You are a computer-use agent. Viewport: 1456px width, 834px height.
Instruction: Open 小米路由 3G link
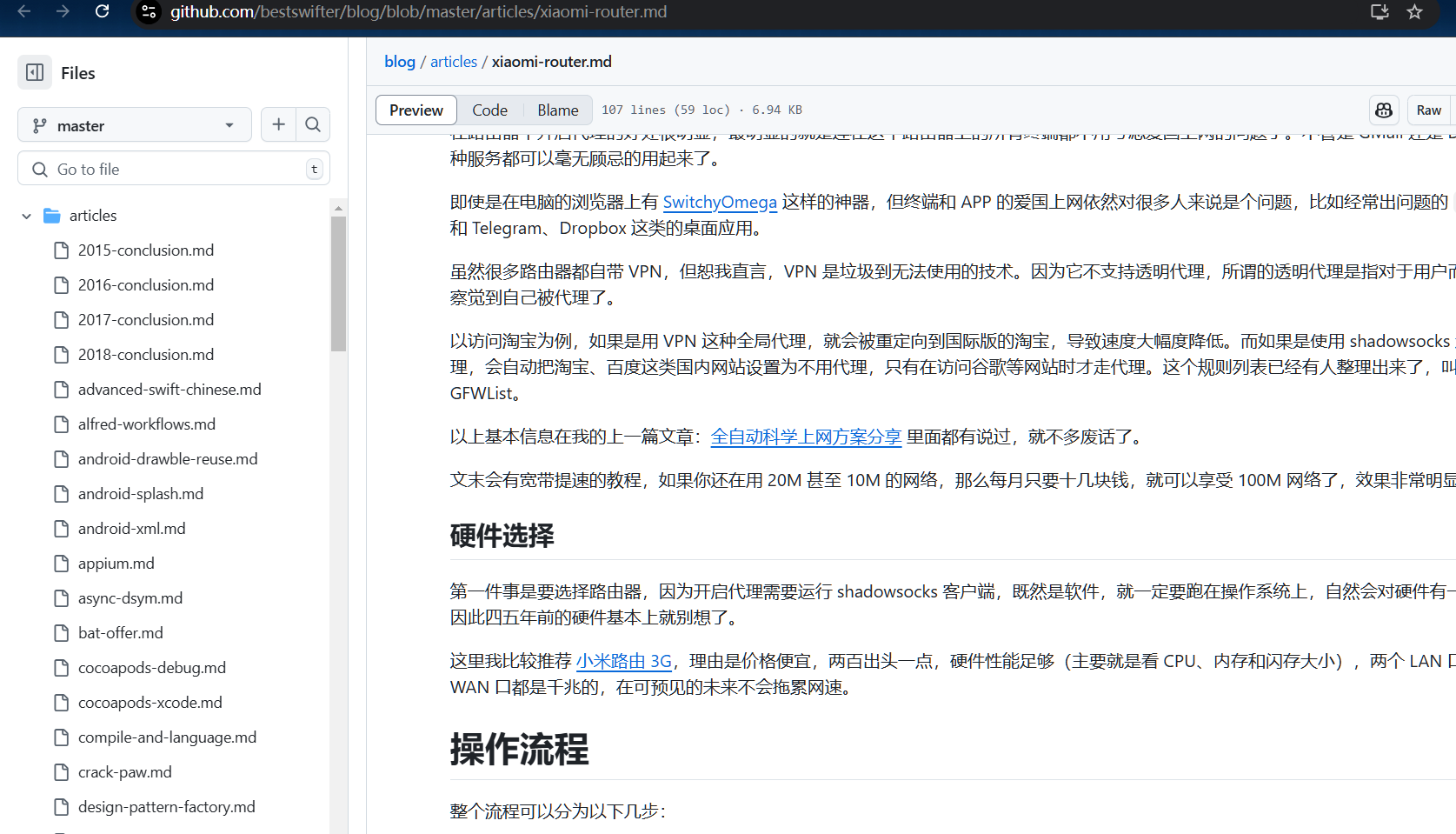[x=624, y=661]
